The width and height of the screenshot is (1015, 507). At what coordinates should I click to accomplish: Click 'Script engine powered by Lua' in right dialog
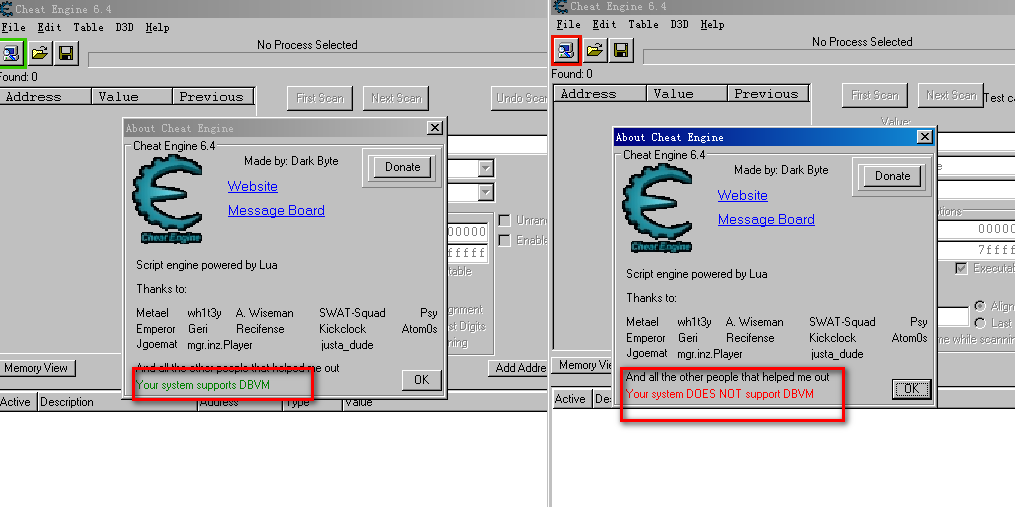(x=697, y=275)
